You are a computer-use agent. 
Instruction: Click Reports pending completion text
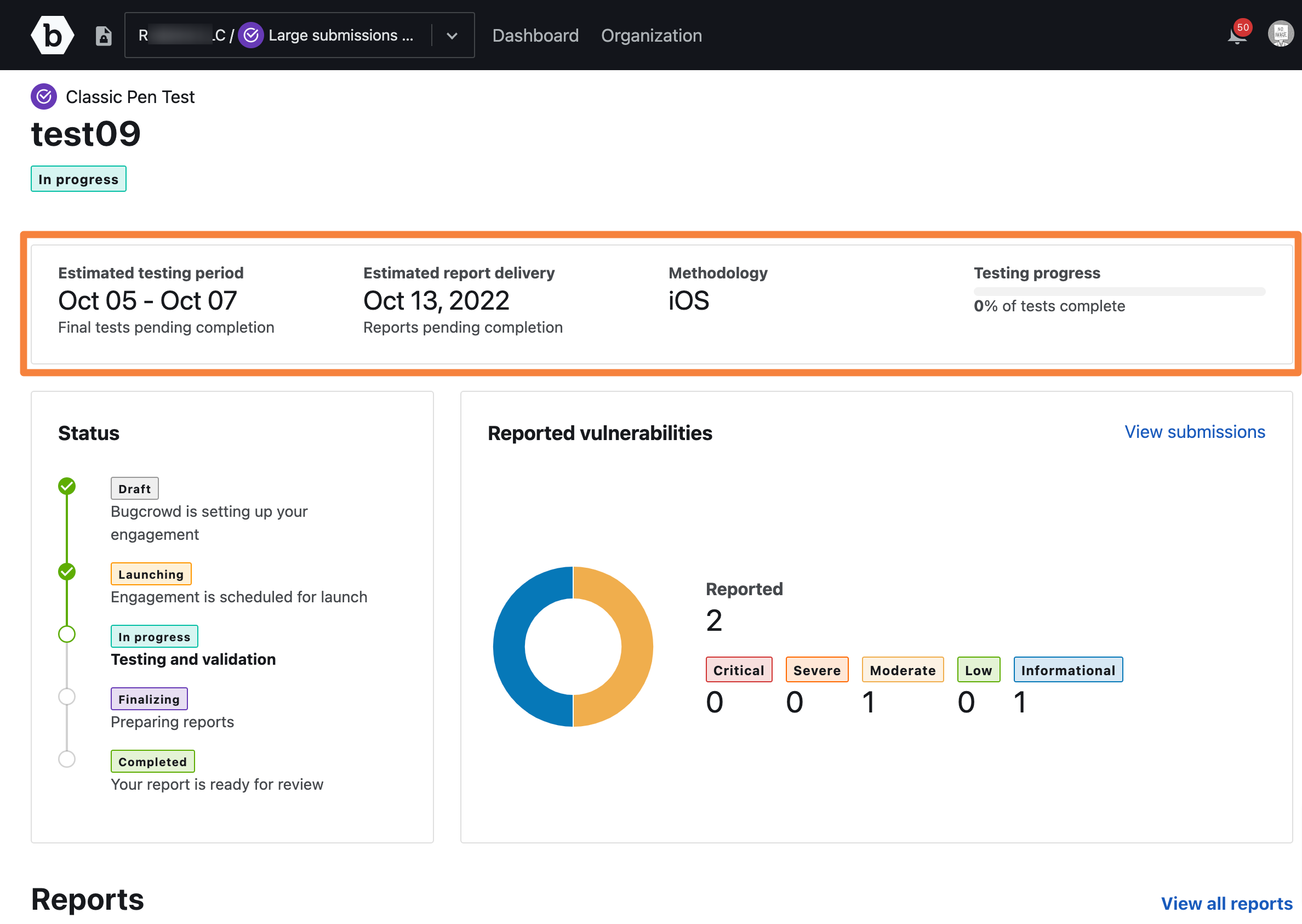pos(463,328)
